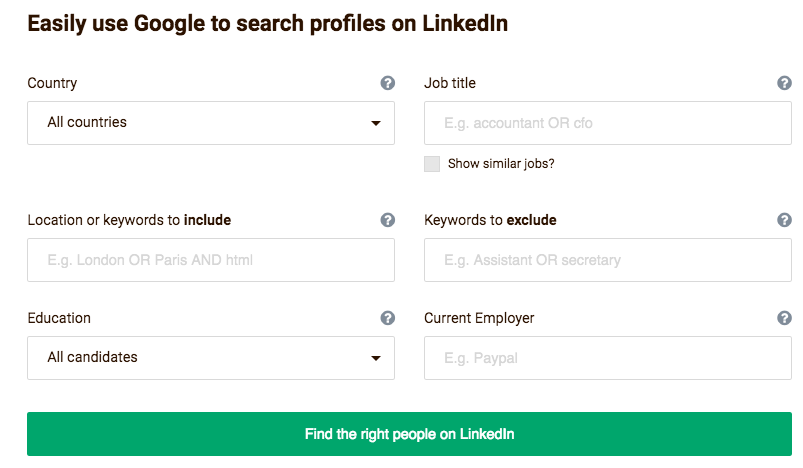Click the arrow in the Country dropdown
803x468 pixels.
pos(376,123)
